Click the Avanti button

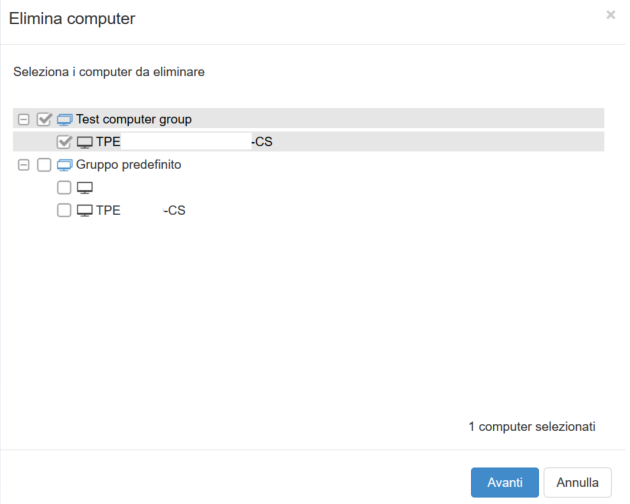click(505, 482)
